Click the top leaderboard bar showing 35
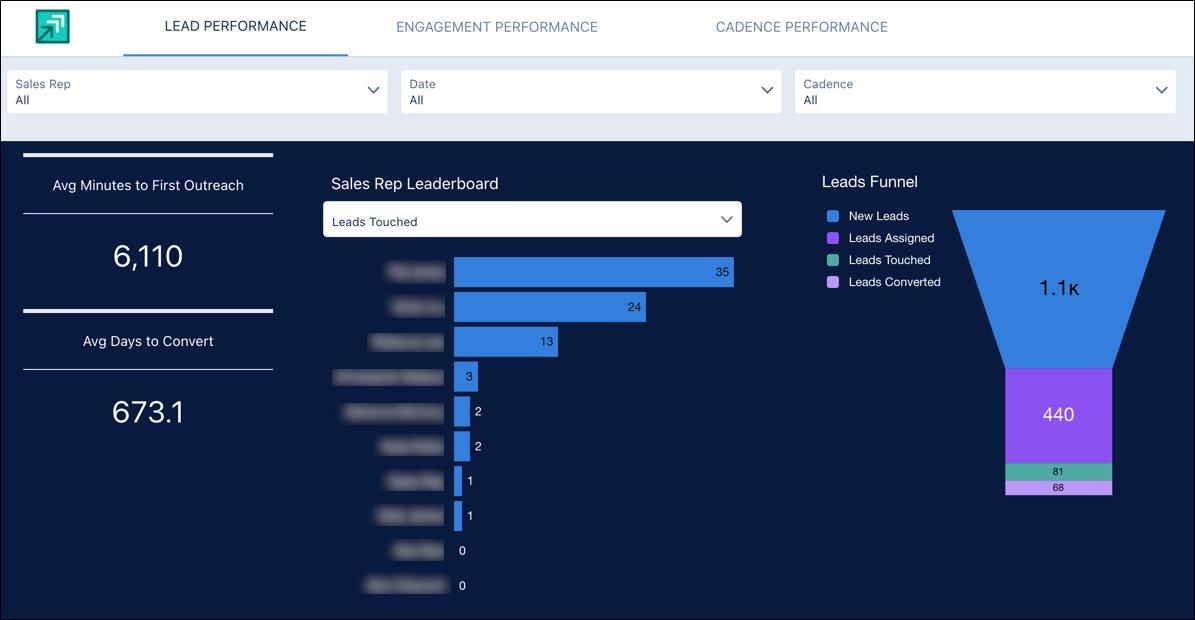The height and width of the screenshot is (620, 1195). (594, 272)
